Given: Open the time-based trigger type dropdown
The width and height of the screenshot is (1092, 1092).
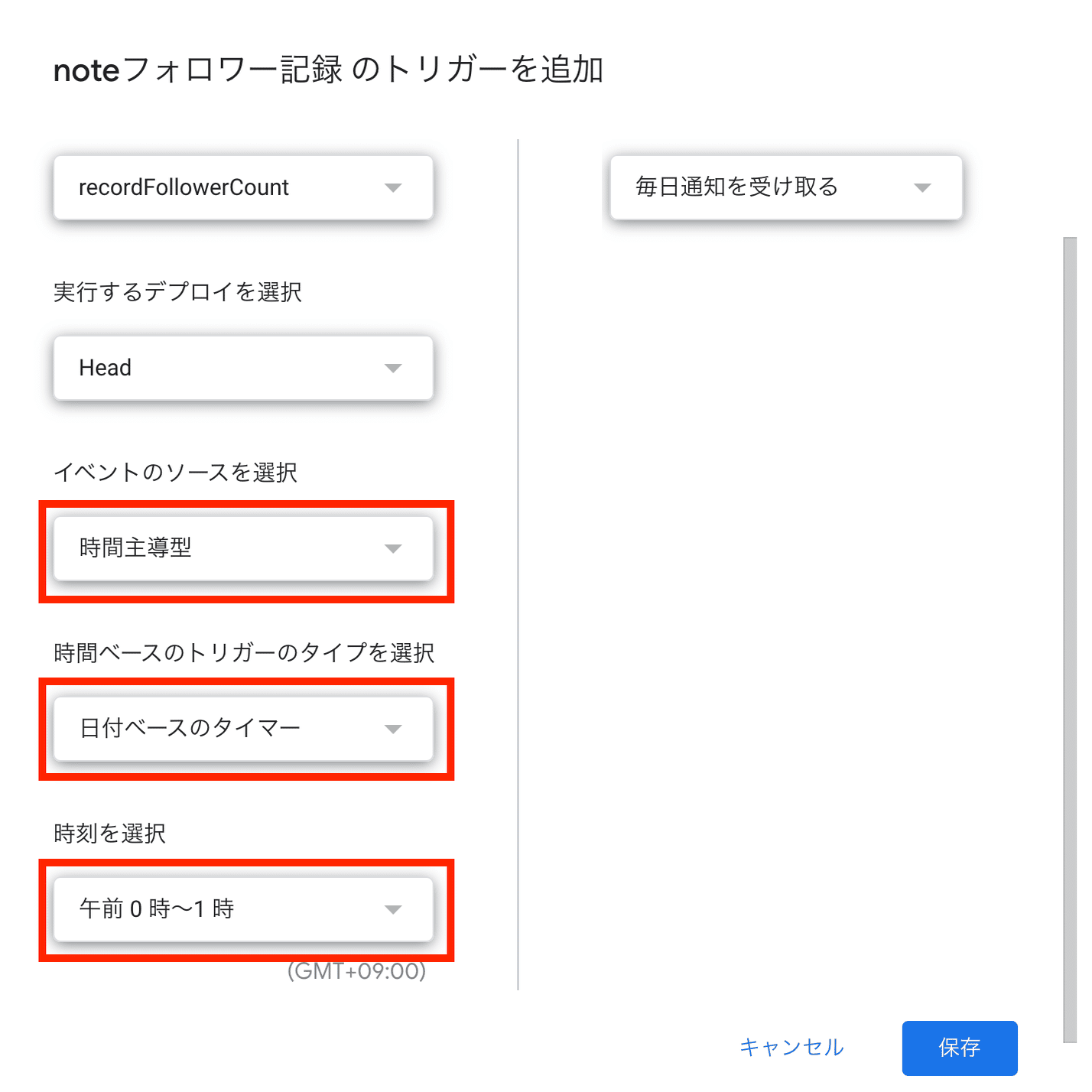Looking at the screenshot, I should (x=214, y=729).
